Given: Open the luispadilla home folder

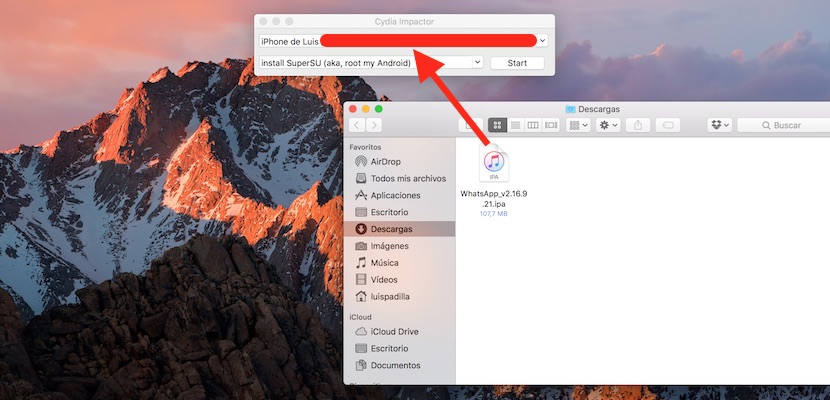Looking at the screenshot, I should coord(400,296).
